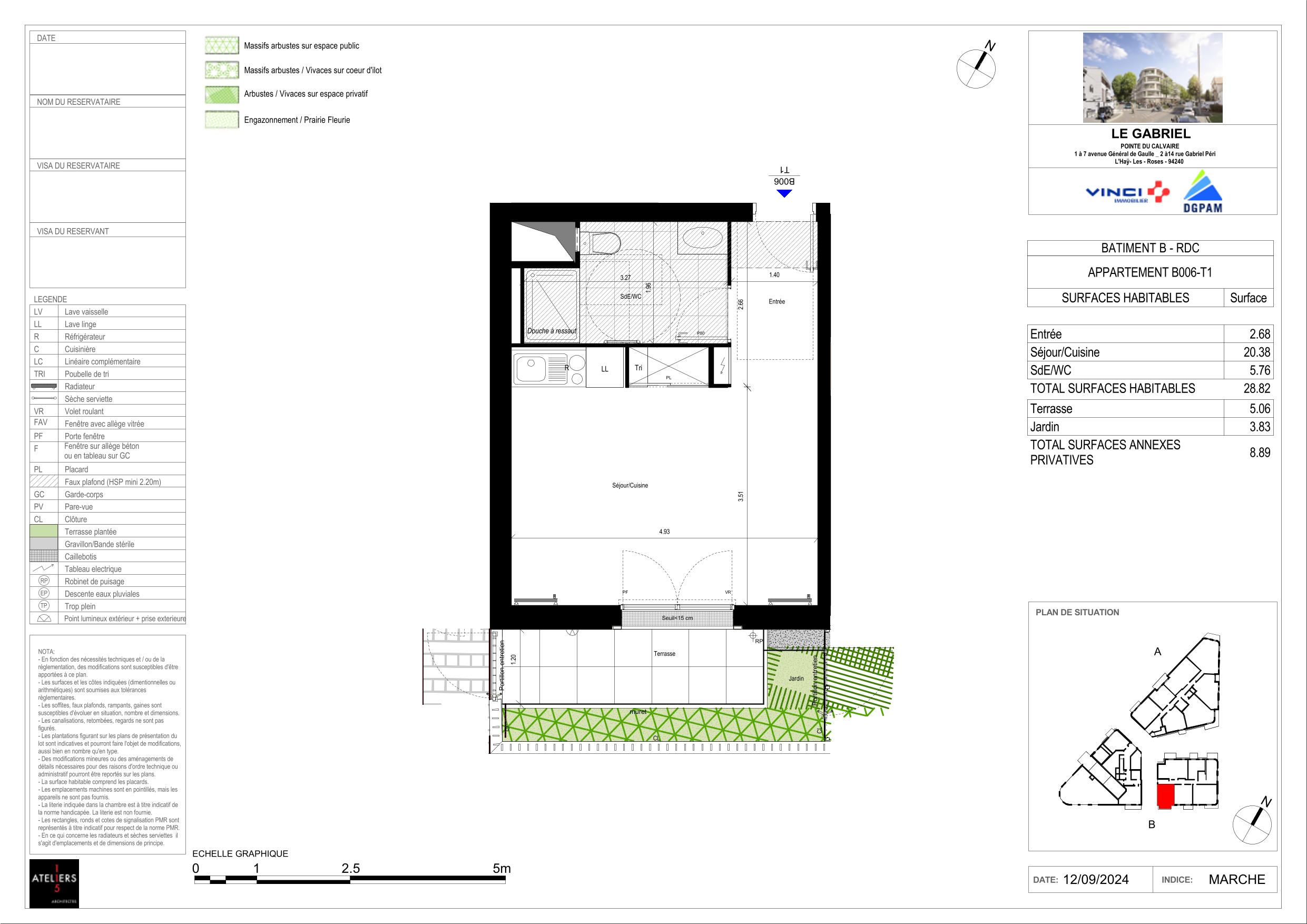
Task: Click the RP tap symbol on the Terrasse
Action: [x=753, y=635]
